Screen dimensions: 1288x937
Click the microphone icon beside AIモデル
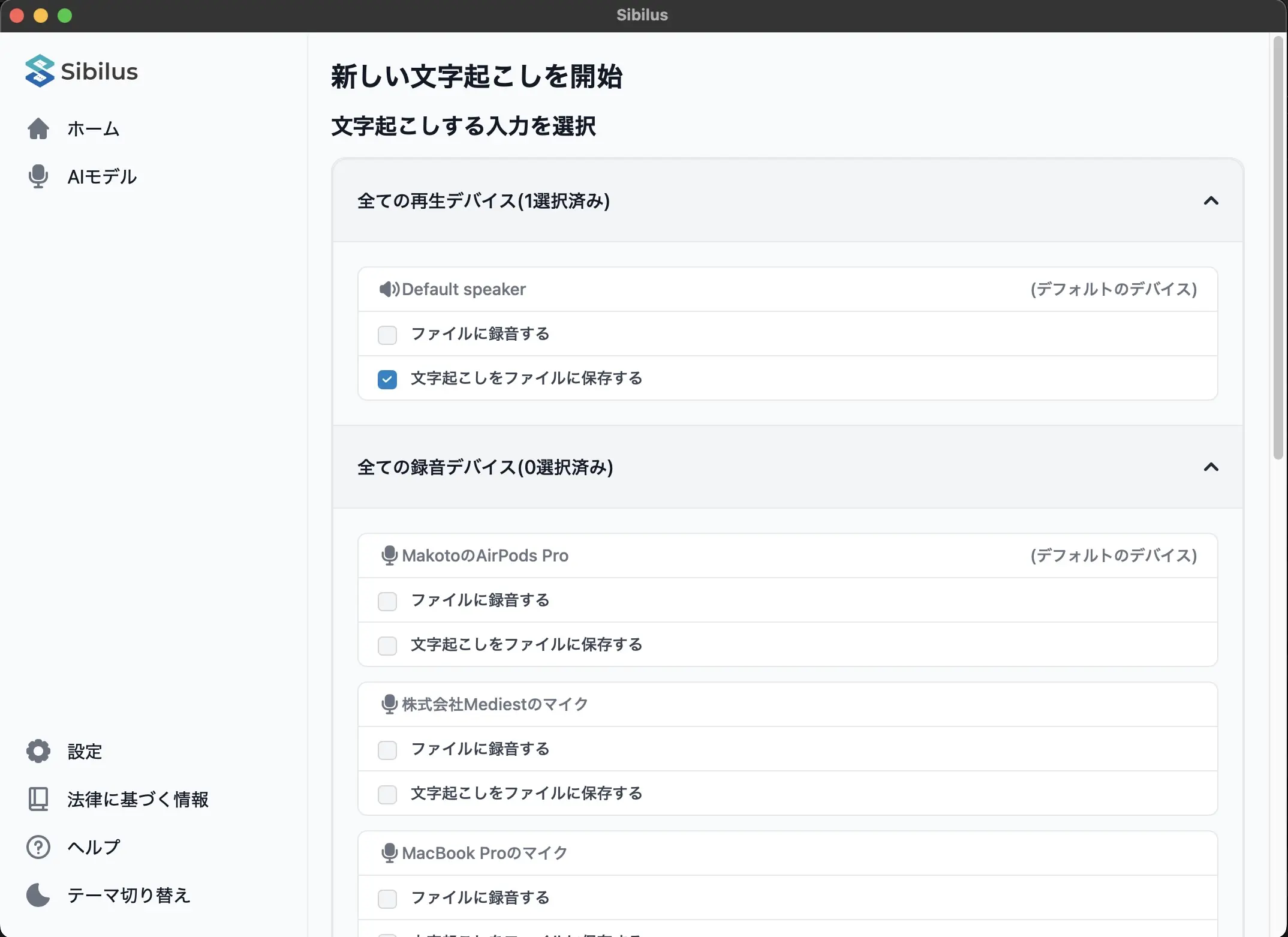pyautogui.click(x=38, y=176)
